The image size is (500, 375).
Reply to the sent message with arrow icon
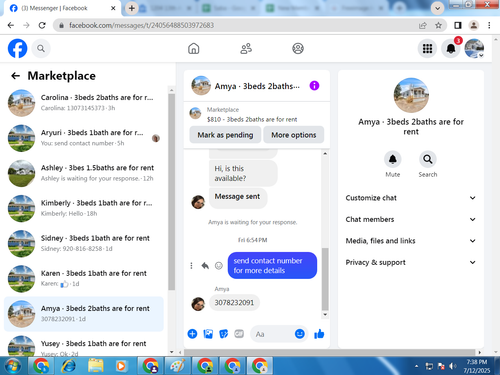point(205,266)
